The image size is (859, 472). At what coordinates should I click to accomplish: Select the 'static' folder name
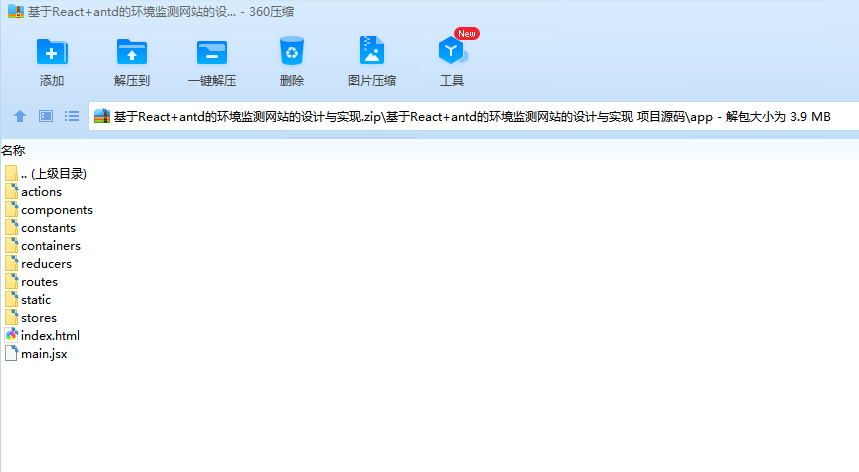pos(36,300)
